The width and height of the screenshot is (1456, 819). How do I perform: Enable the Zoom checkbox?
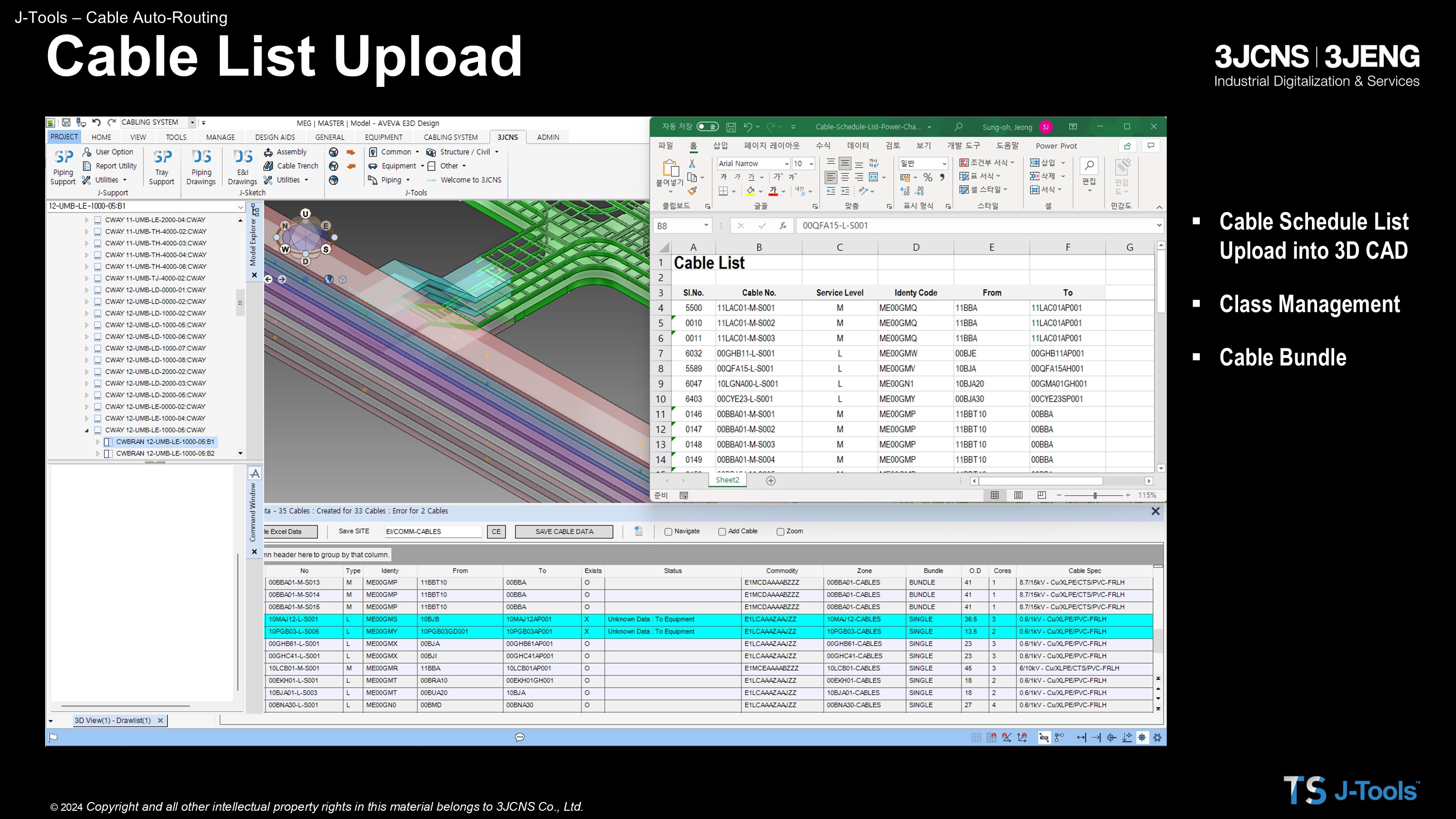click(x=780, y=532)
